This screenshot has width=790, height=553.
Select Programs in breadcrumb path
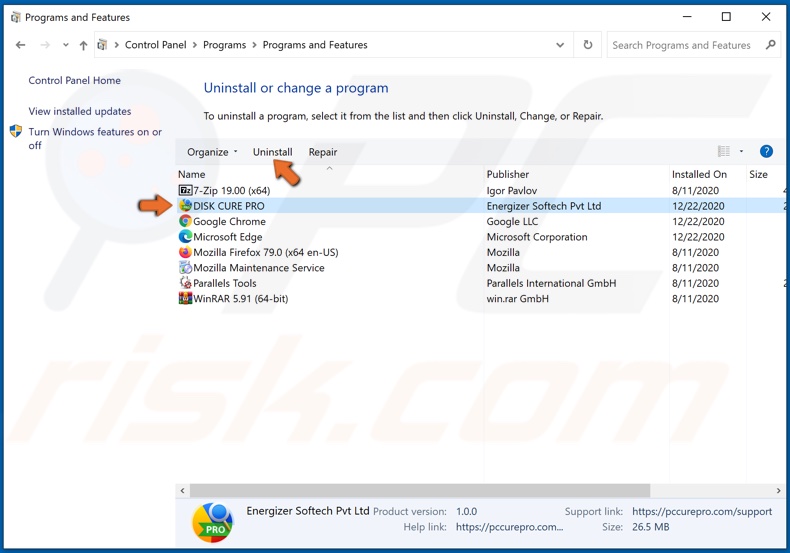(x=224, y=45)
